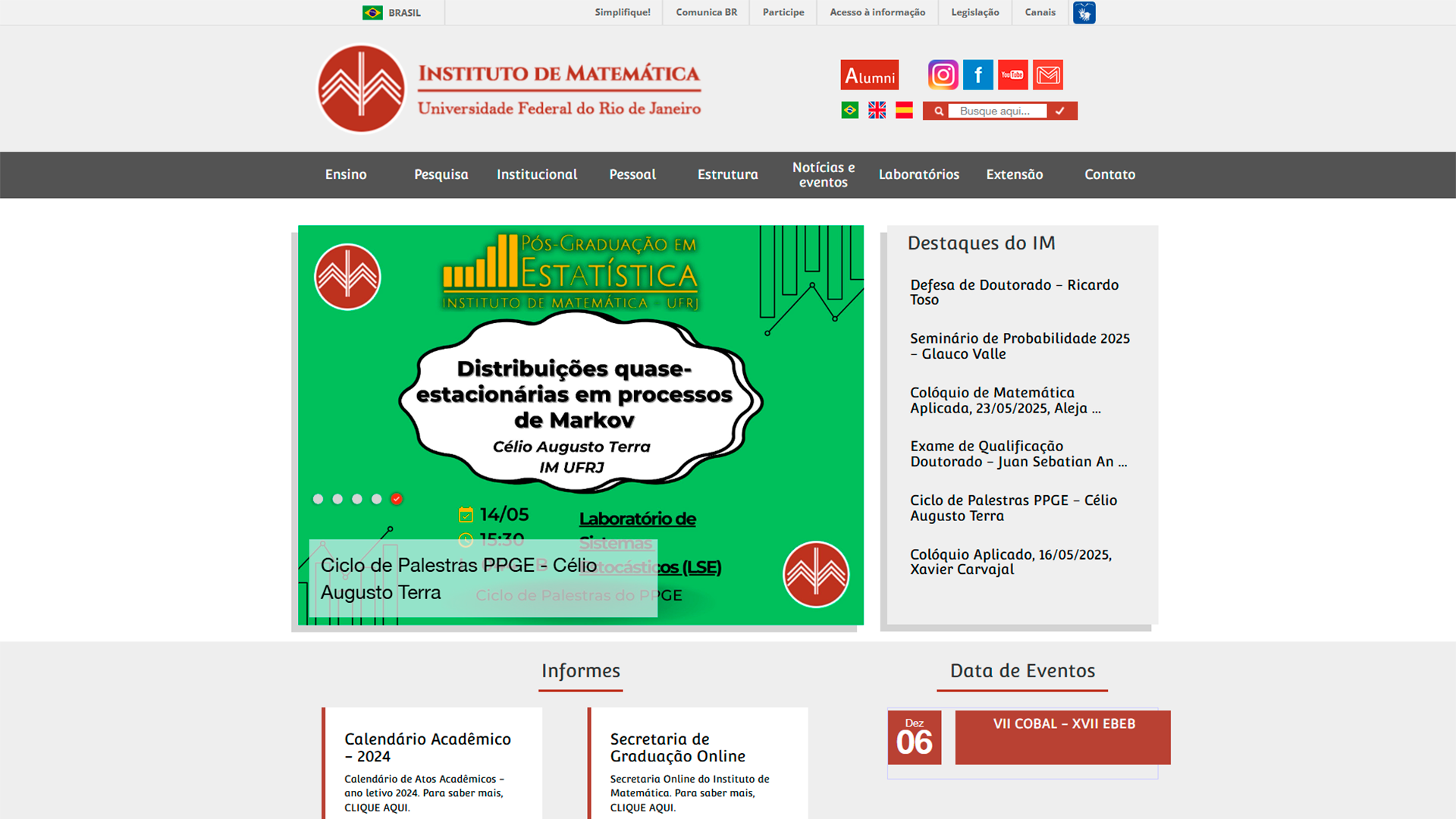Screen dimensions: 1456x819
Task: Click the search magnifier icon
Action: (938, 111)
